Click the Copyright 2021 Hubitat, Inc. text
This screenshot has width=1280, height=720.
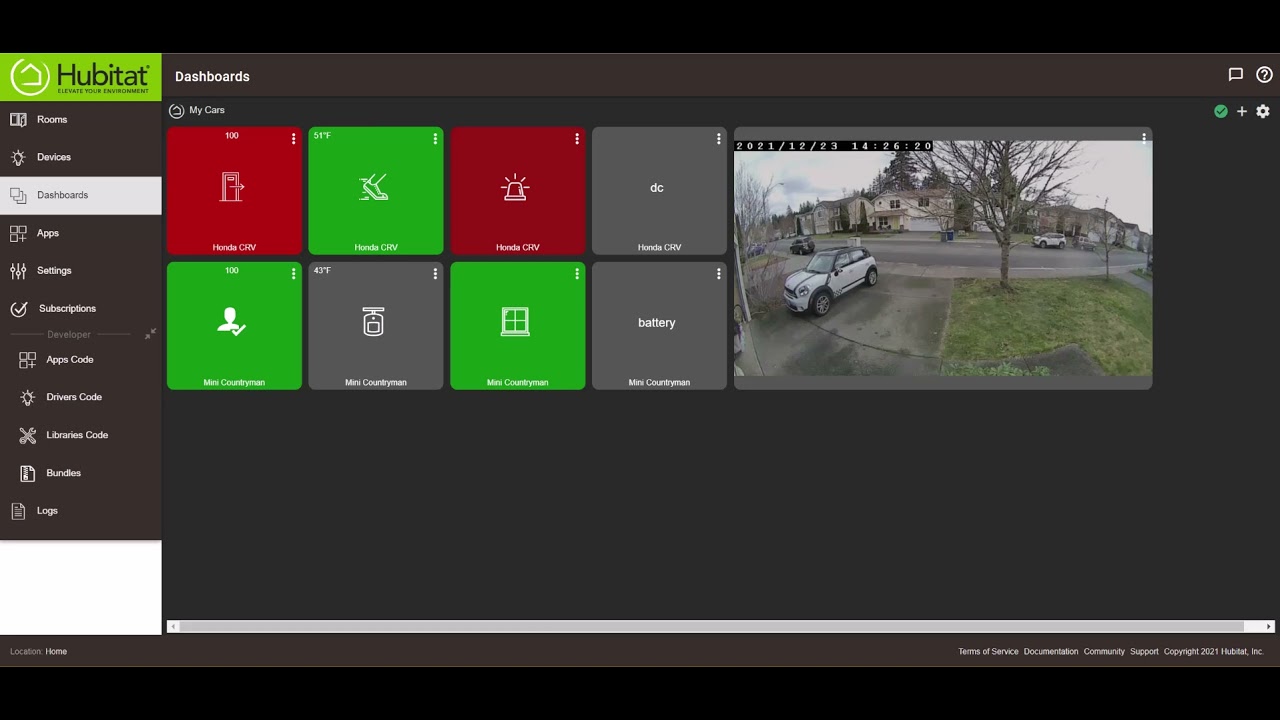click(x=1214, y=652)
